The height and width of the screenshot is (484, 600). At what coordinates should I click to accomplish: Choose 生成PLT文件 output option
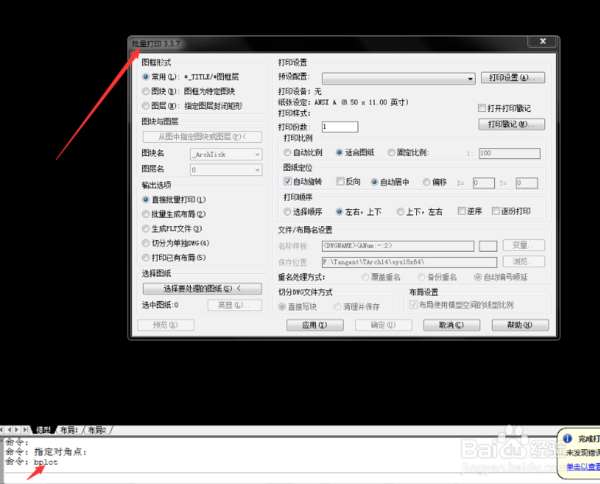[146, 229]
